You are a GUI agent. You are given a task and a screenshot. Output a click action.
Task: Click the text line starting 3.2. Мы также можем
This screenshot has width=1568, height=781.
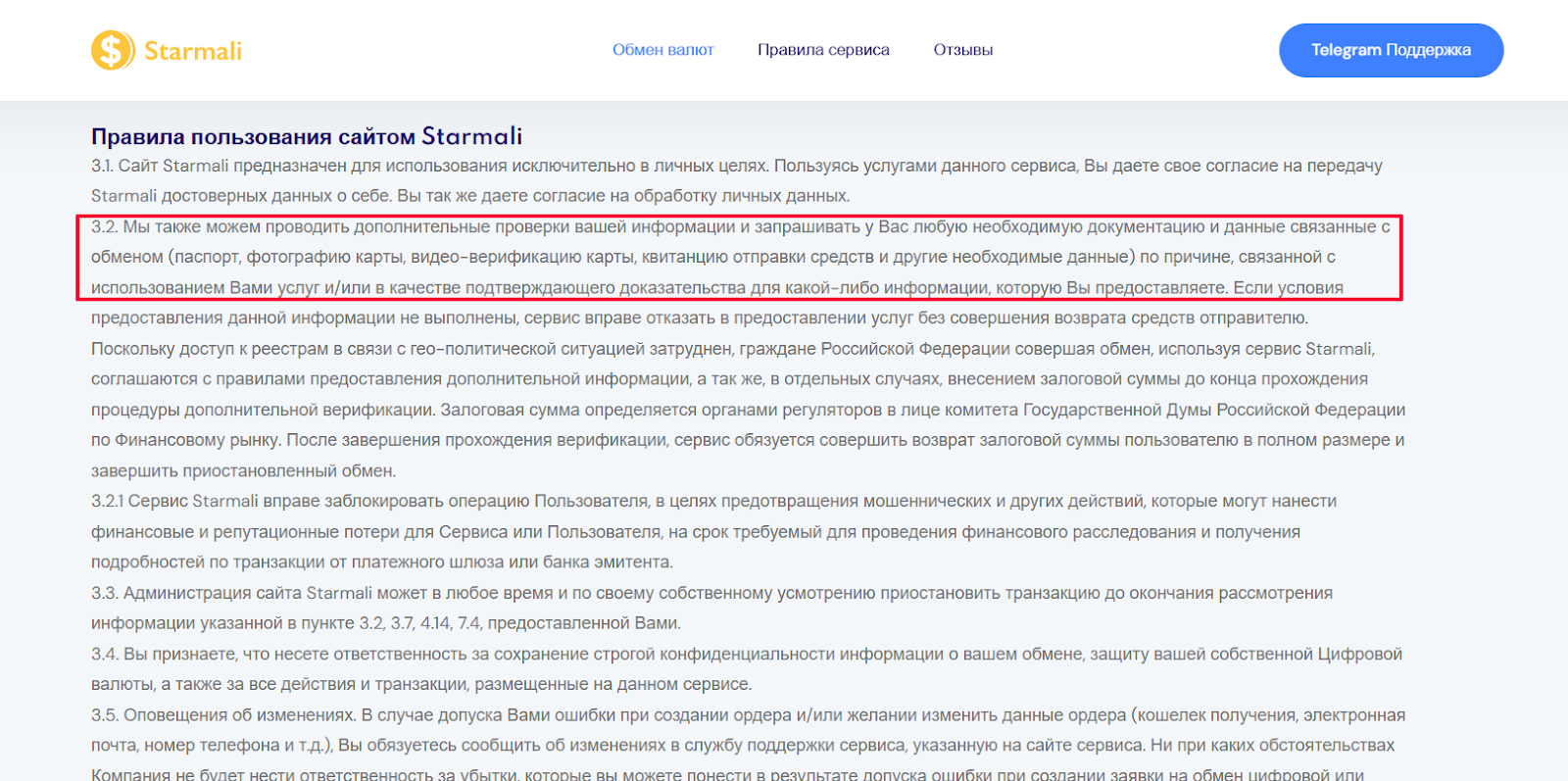click(x=741, y=226)
